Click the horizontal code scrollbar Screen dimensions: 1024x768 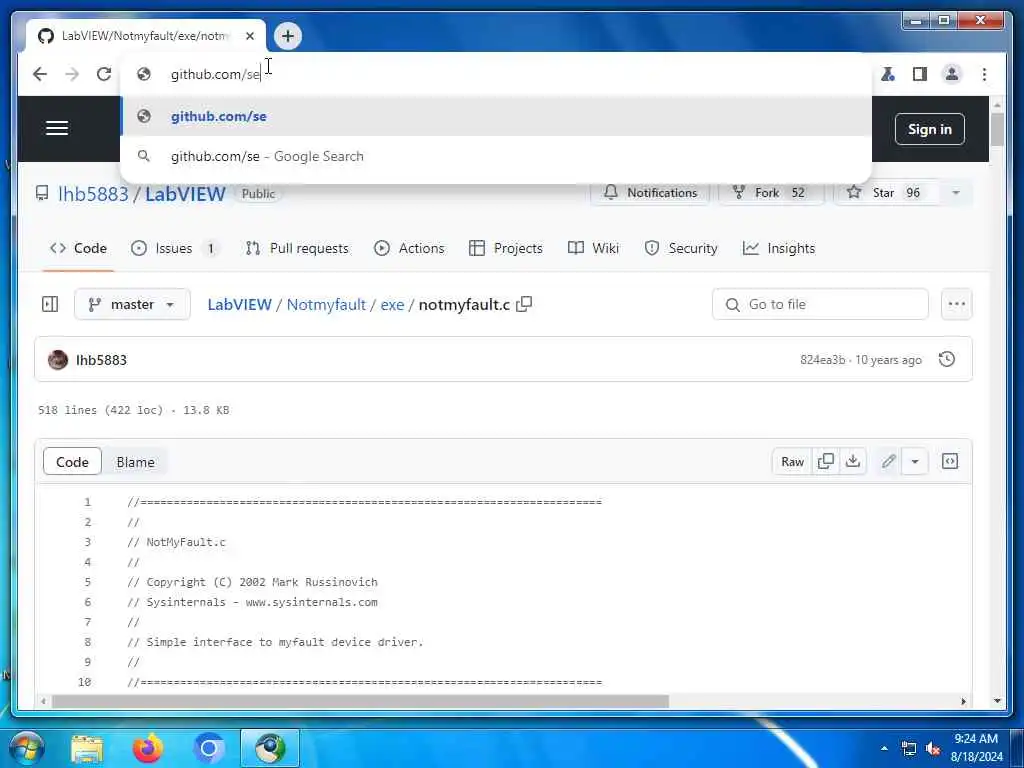tap(360, 701)
